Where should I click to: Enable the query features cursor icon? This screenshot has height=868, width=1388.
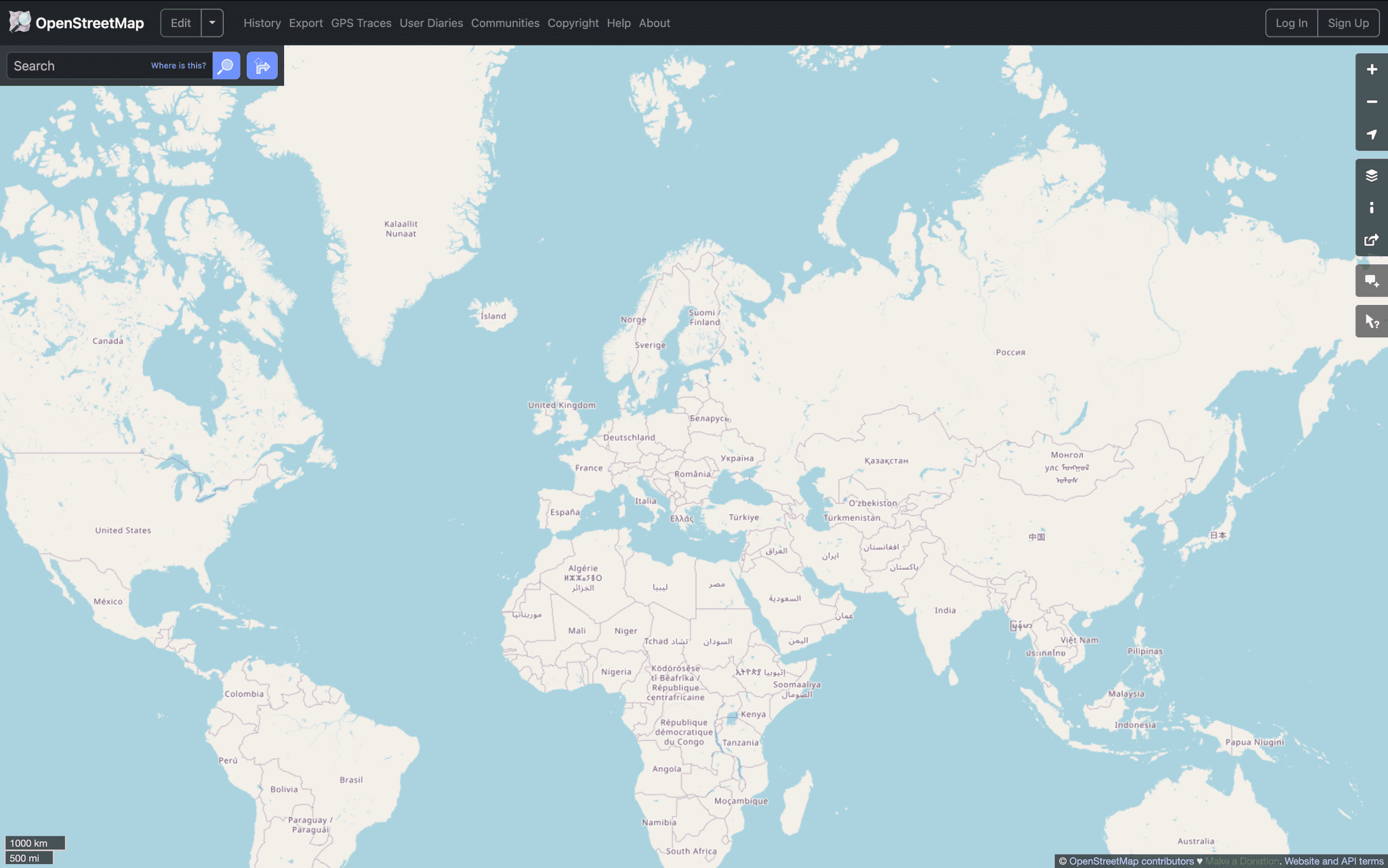[x=1372, y=321]
